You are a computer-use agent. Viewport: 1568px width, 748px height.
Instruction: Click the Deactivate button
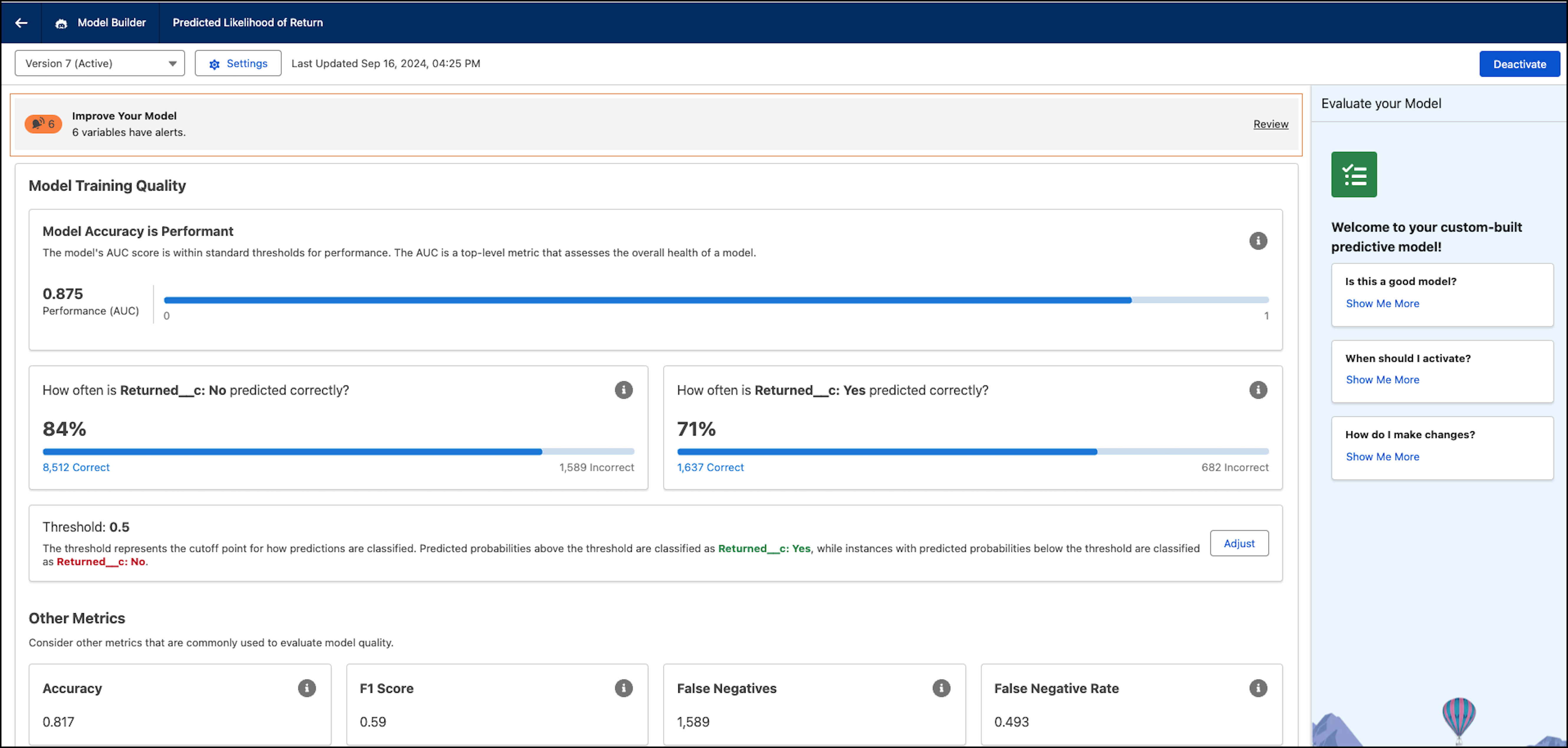pyautogui.click(x=1519, y=64)
